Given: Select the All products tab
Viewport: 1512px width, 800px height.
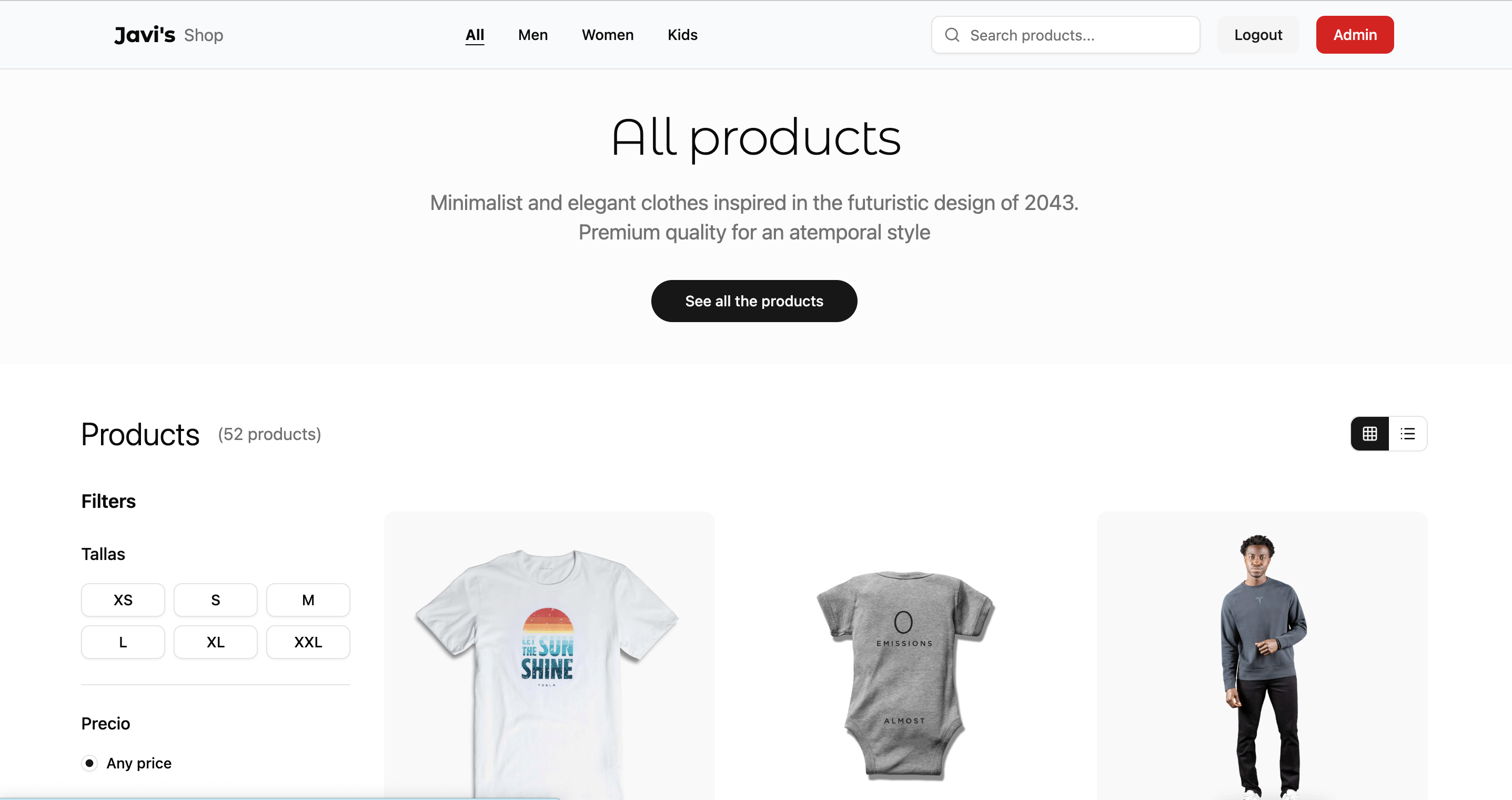Looking at the screenshot, I should point(475,35).
